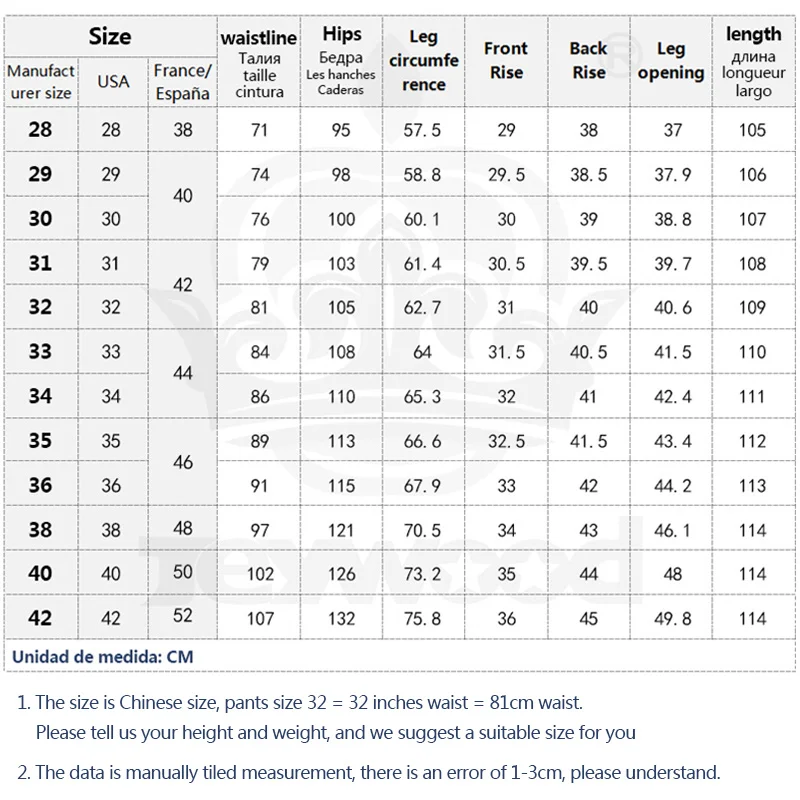Click the USA subheader cell
This screenshot has height=800, width=800.
point(112,81)
